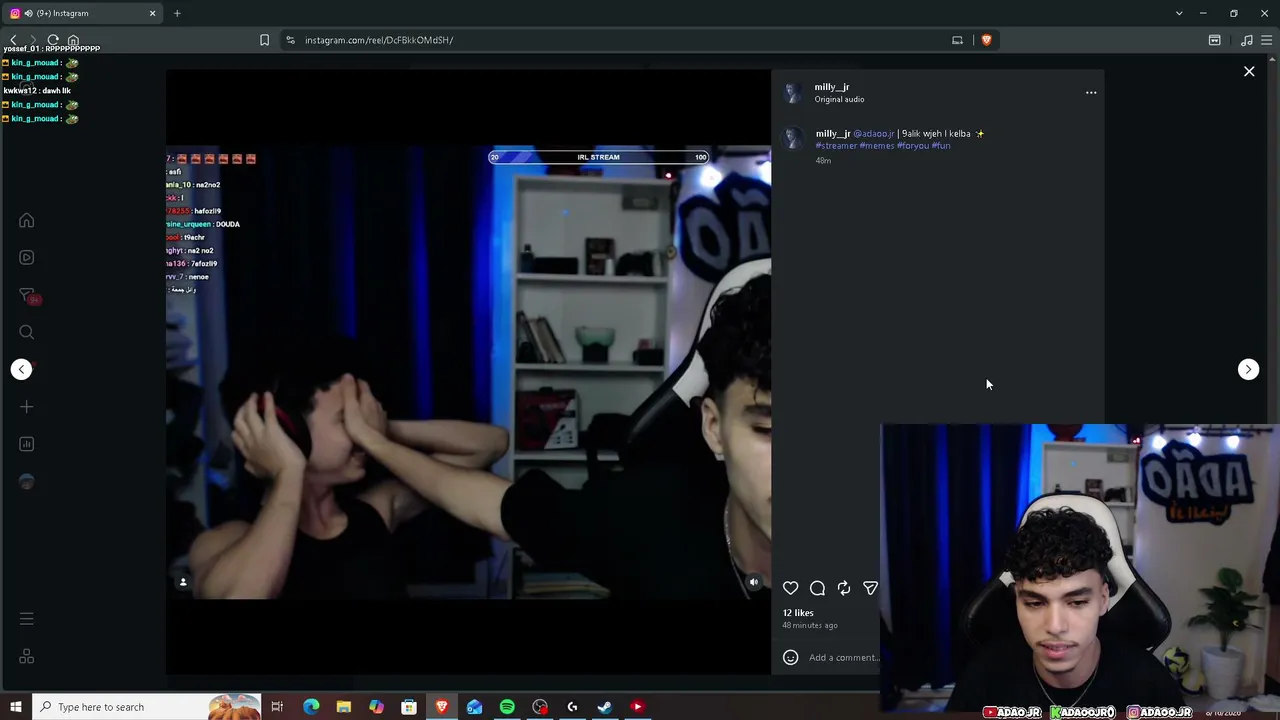This screenshot has height=720, width=1280.
Task: Open the #streamer hashtag
Action: [836, 146]
